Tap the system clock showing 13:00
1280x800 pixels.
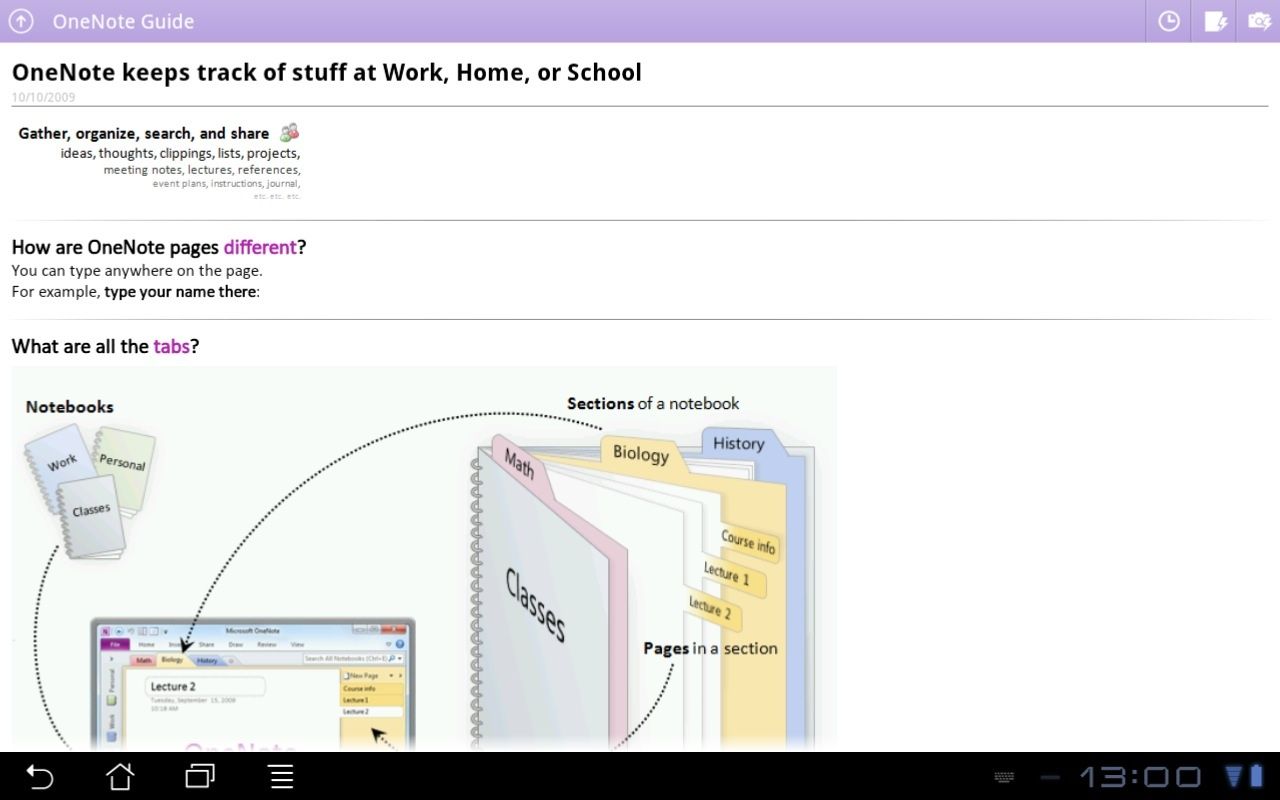coord(1140,777)
